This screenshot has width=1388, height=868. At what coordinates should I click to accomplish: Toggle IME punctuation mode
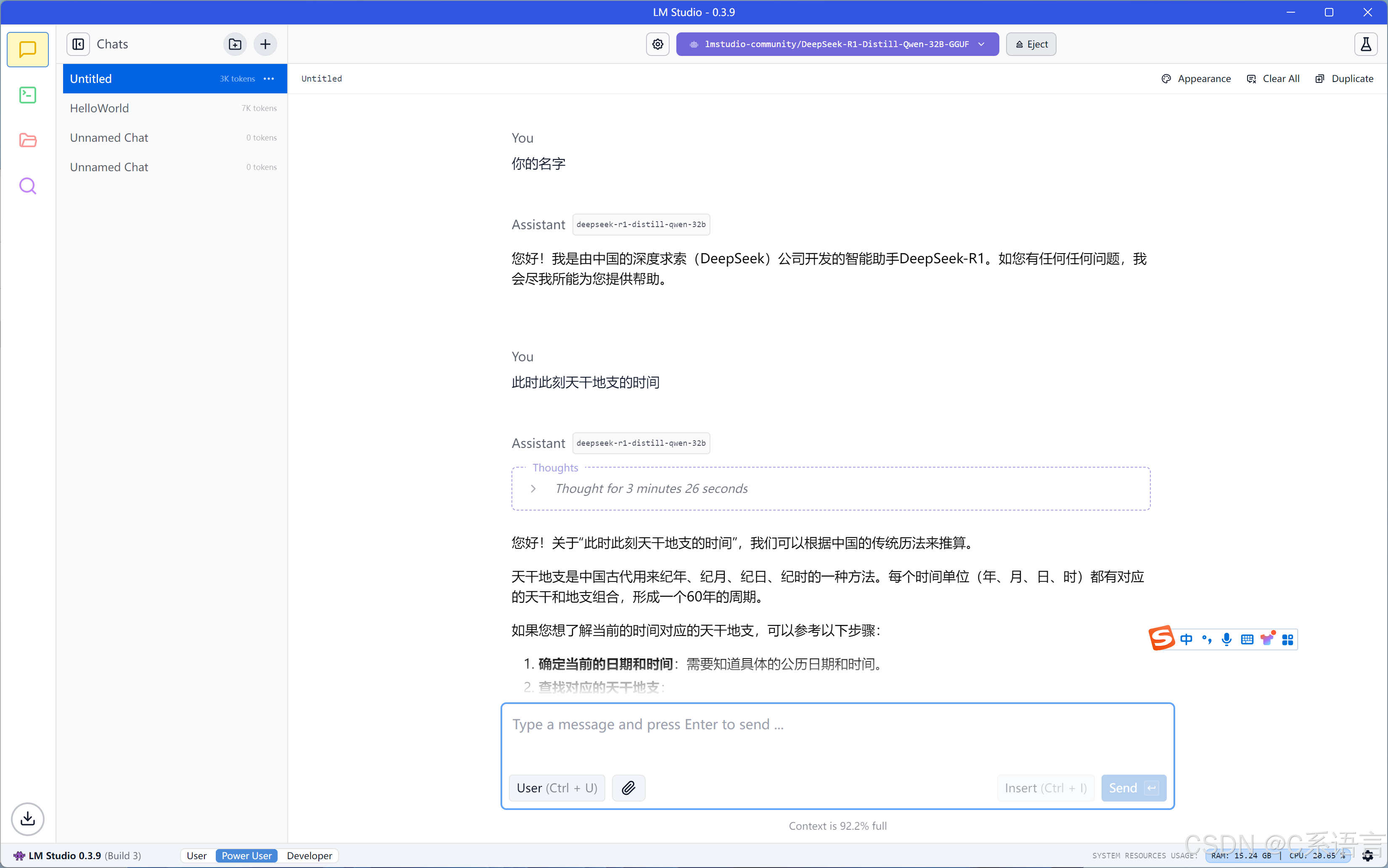pos(1207,640)
